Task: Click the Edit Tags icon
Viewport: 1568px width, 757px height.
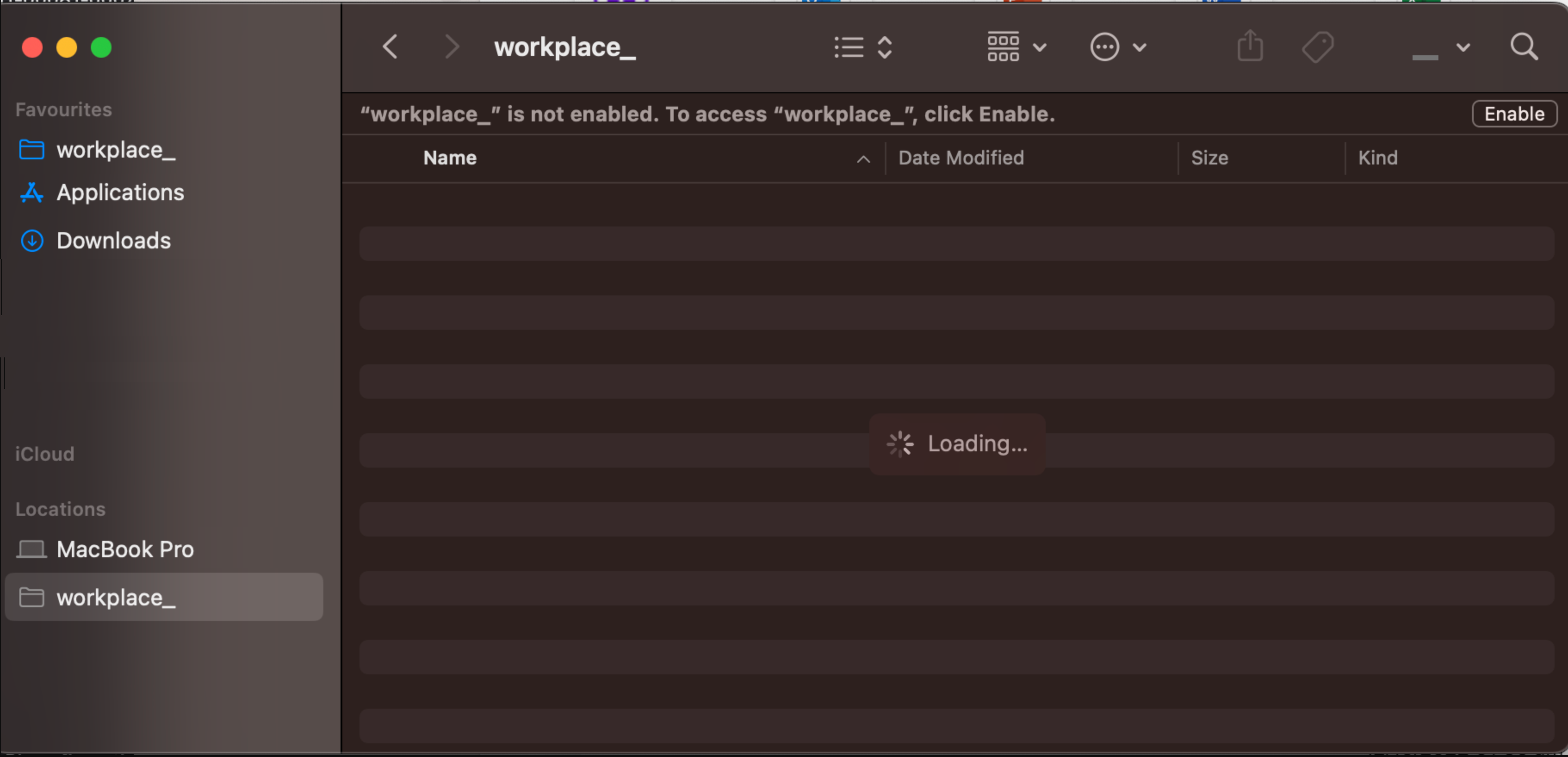Action: click(1318, 47)
